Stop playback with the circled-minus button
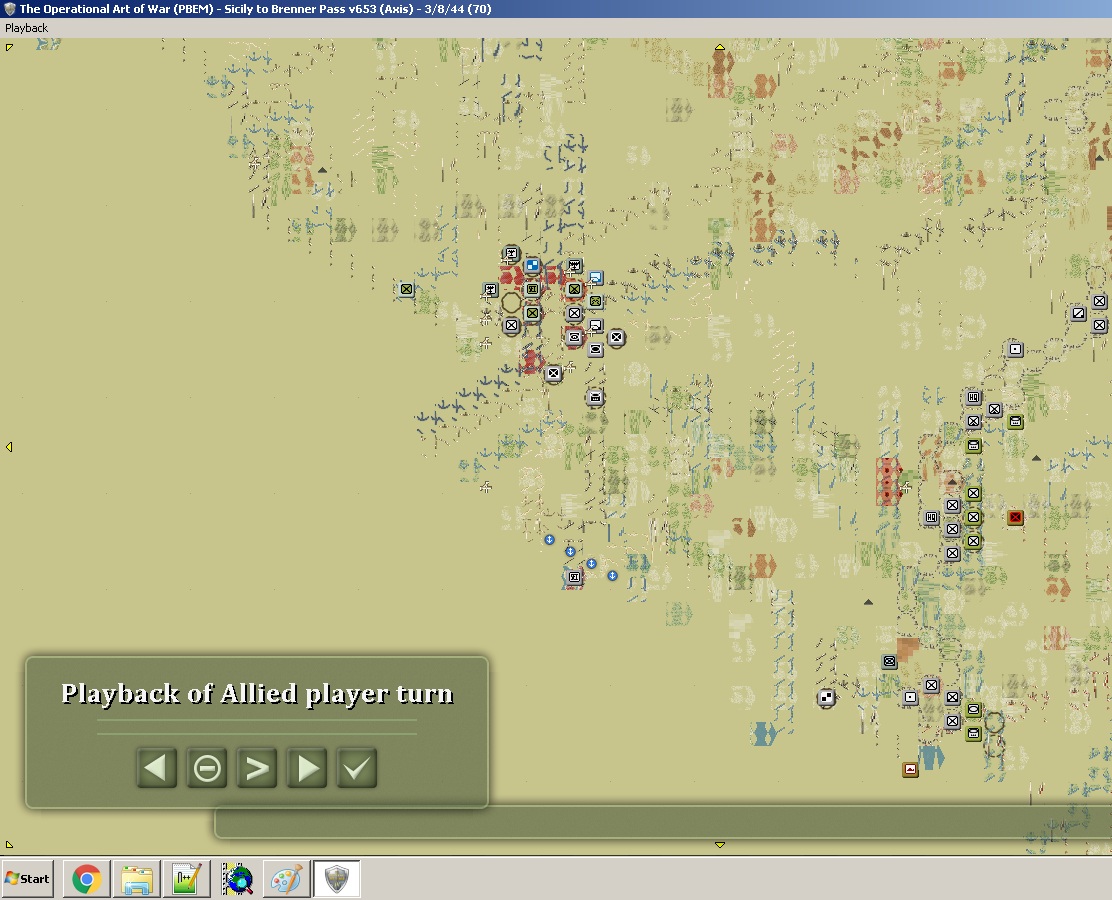 pos(207,768)
